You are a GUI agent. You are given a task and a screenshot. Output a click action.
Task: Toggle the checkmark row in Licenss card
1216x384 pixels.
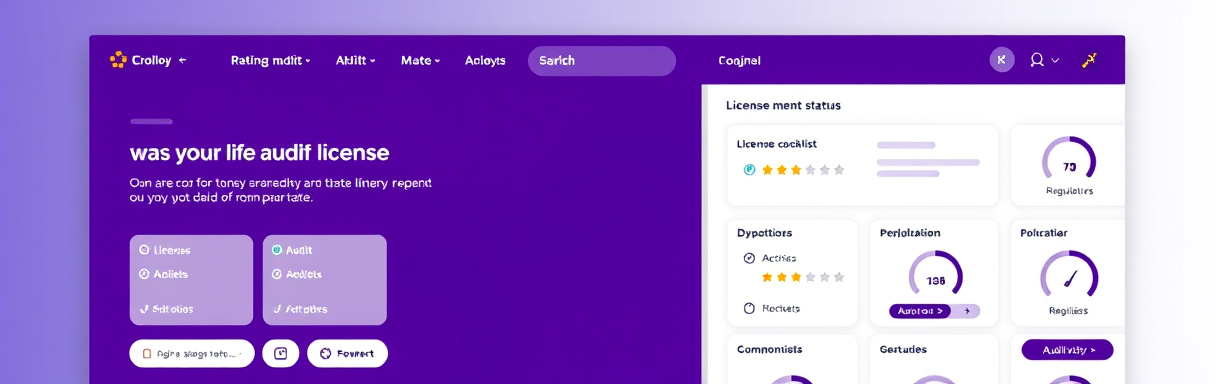tap(166, 309)
